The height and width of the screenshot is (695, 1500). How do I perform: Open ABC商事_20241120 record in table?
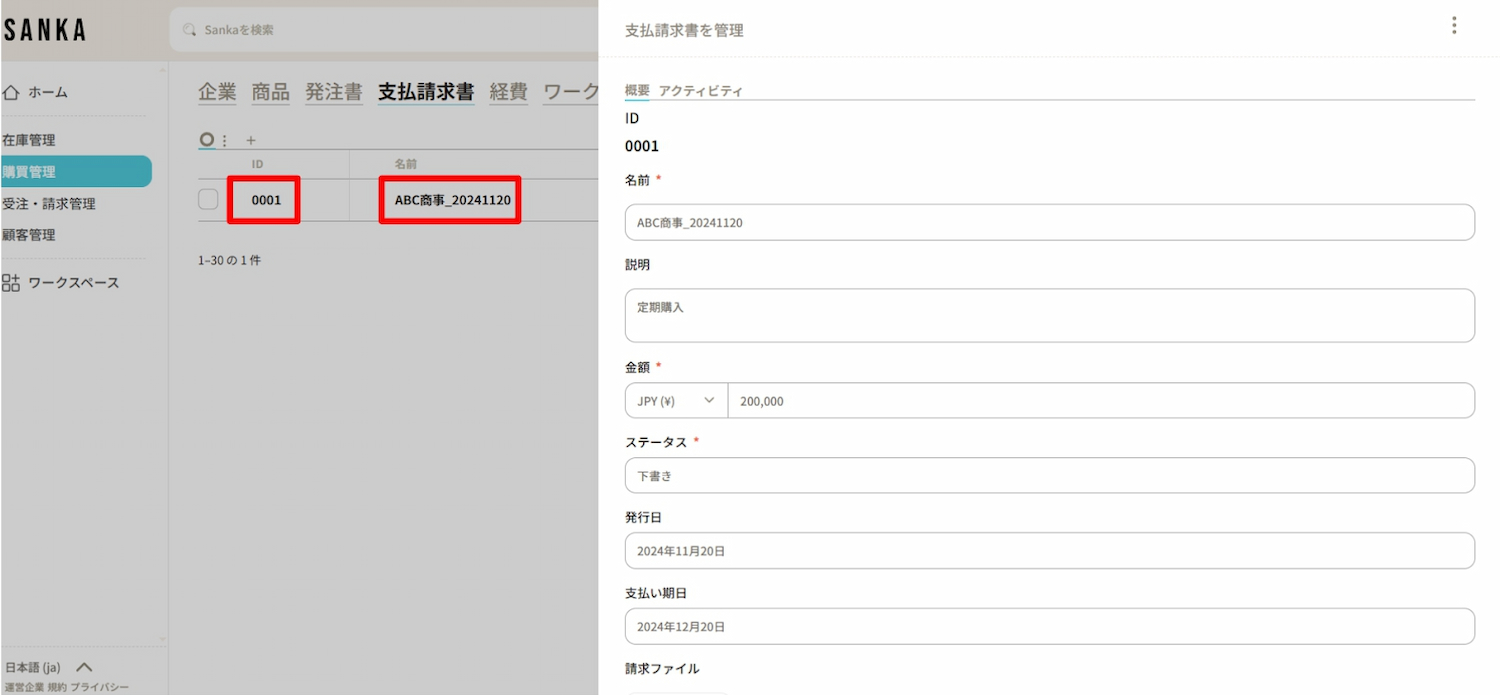(x=452, y=200)
